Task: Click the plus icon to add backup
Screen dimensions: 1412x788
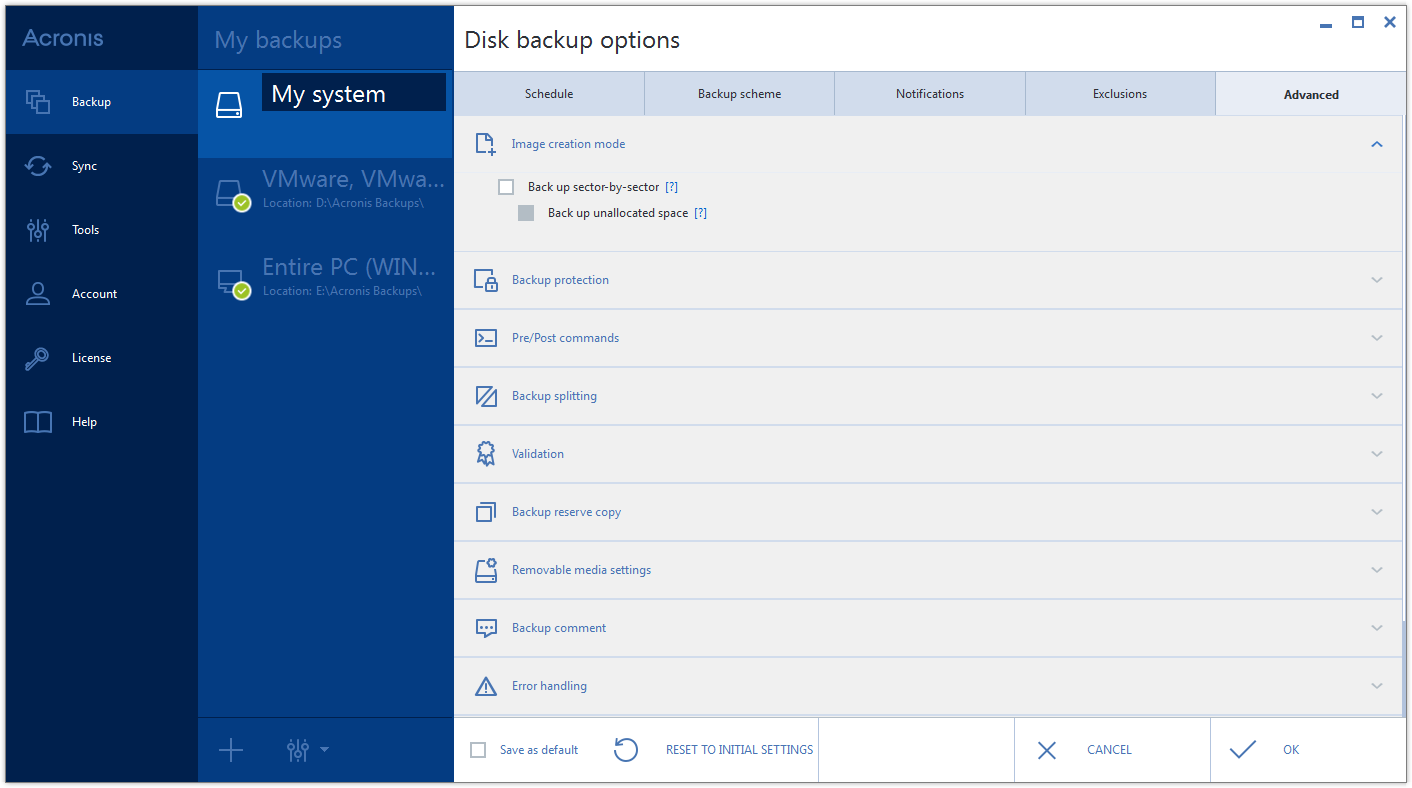Action: tap(231, 750)
